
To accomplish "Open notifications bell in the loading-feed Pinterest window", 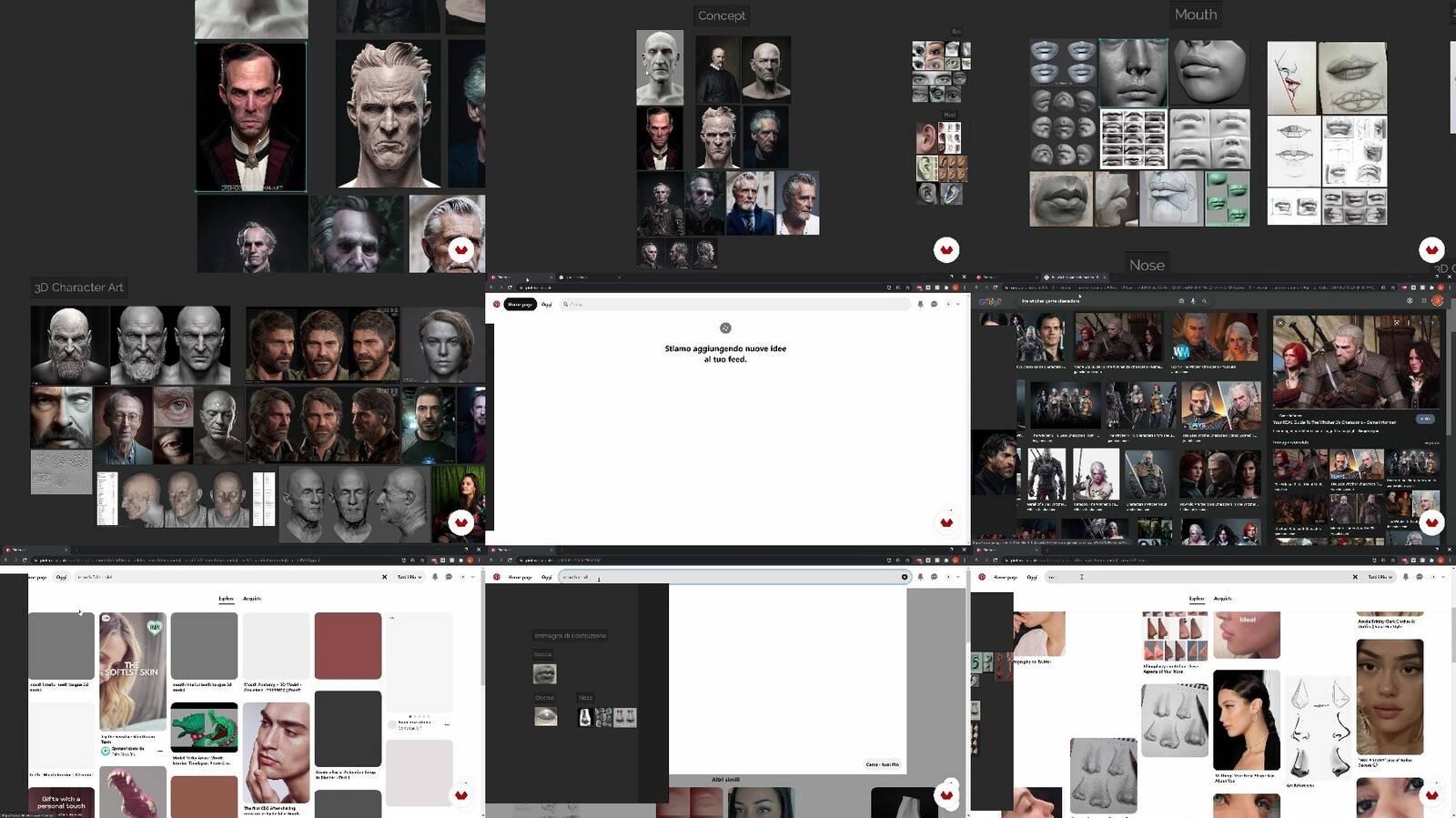I will [x=920, y=304].
